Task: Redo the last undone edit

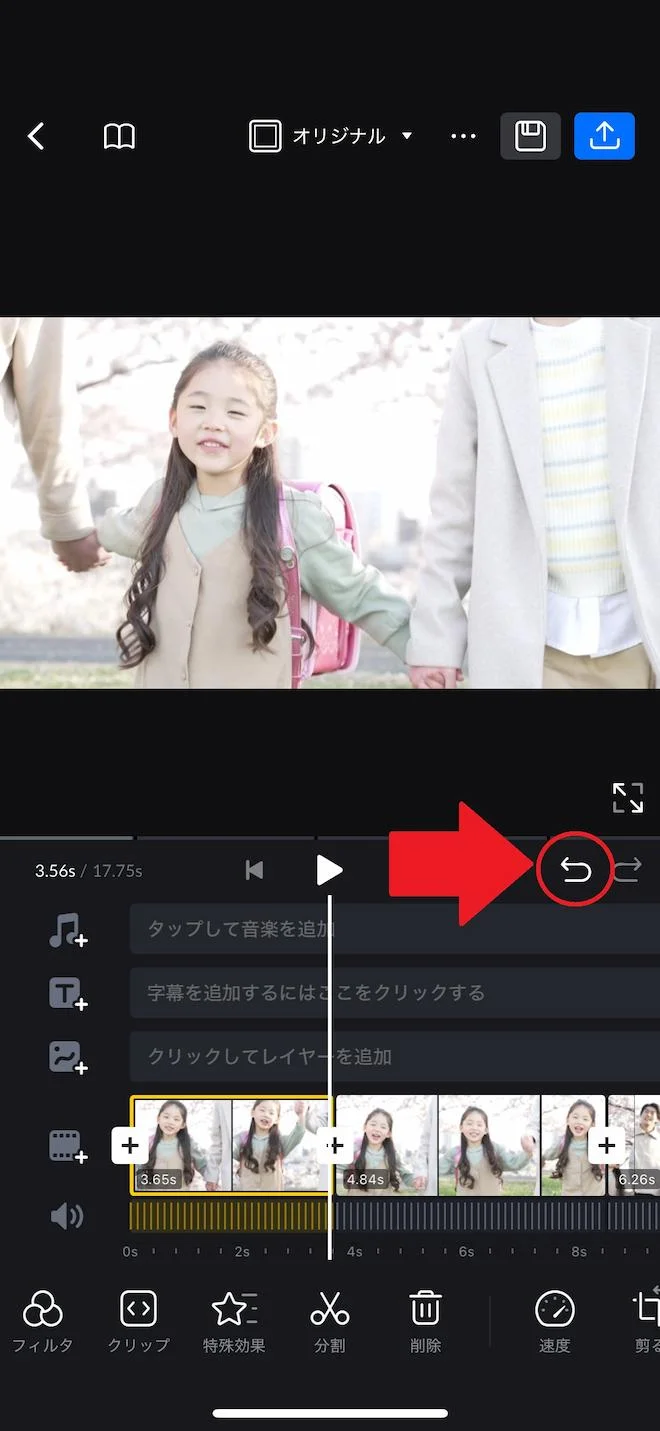Action: (627, 871)
